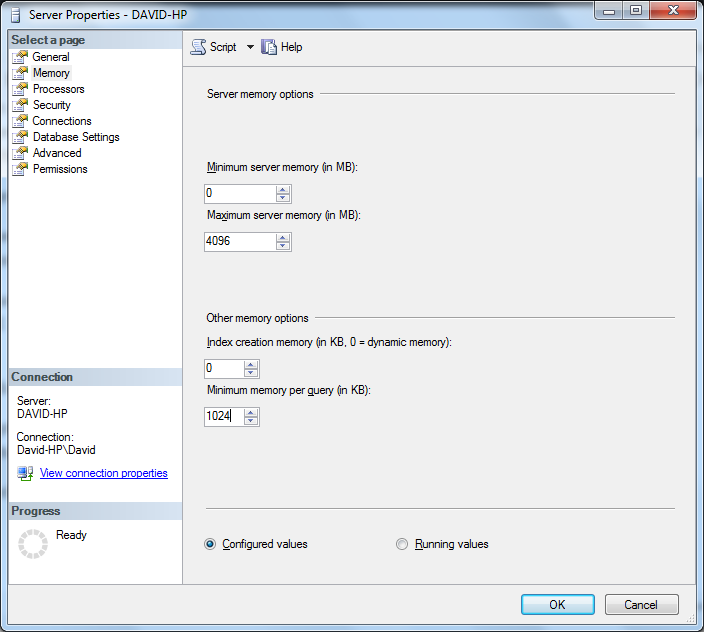Select the Configured values radio button
Viewport: 704px width, 632px height.
coord(210,544)
